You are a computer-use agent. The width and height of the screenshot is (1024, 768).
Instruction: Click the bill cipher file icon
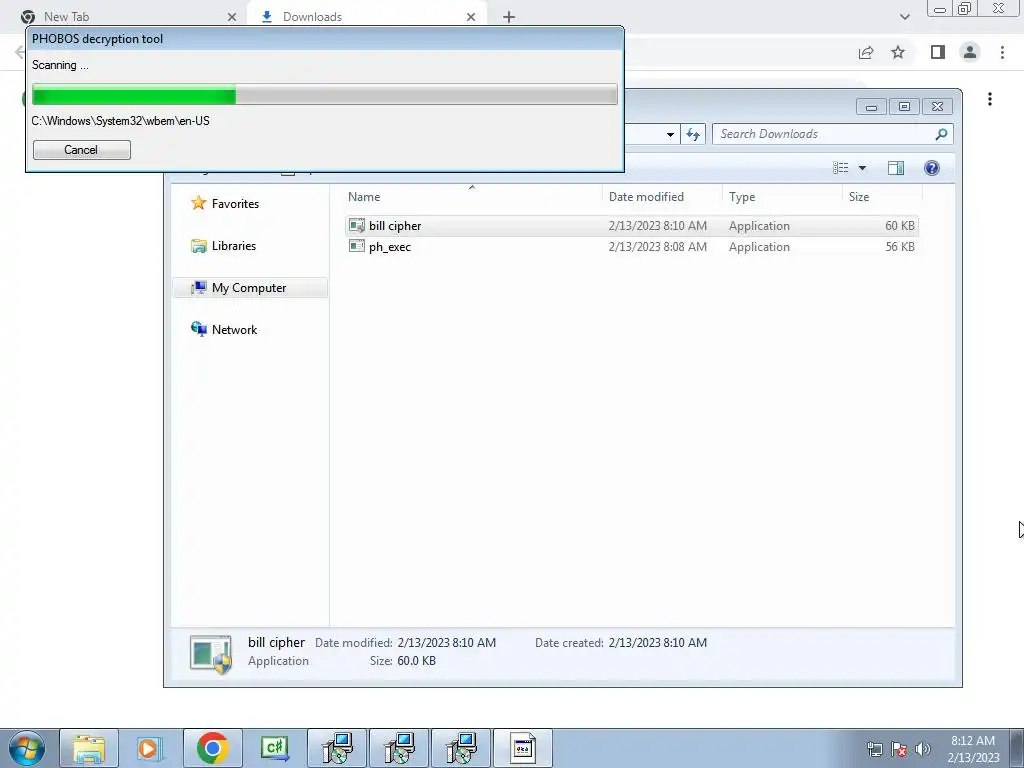click(357, 226)
